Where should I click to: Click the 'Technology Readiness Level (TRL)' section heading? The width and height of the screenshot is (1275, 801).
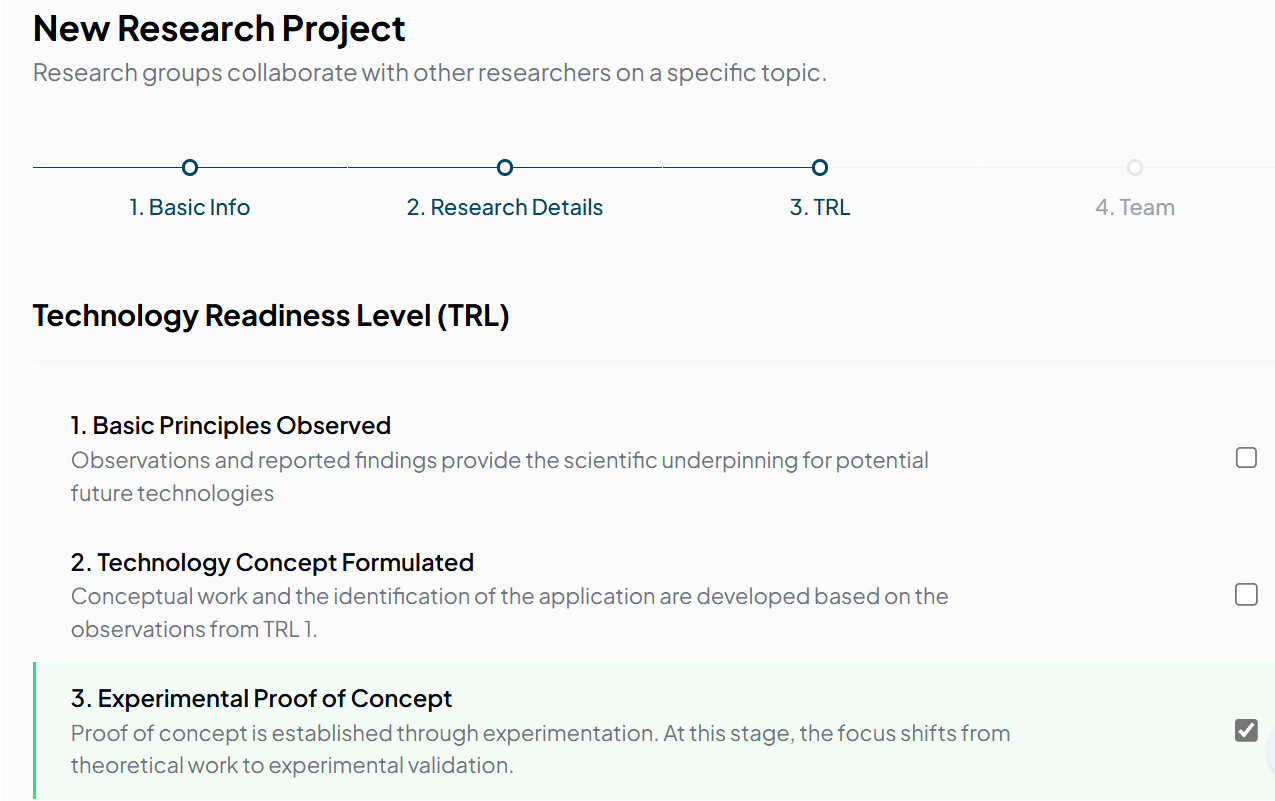(271, 317)
